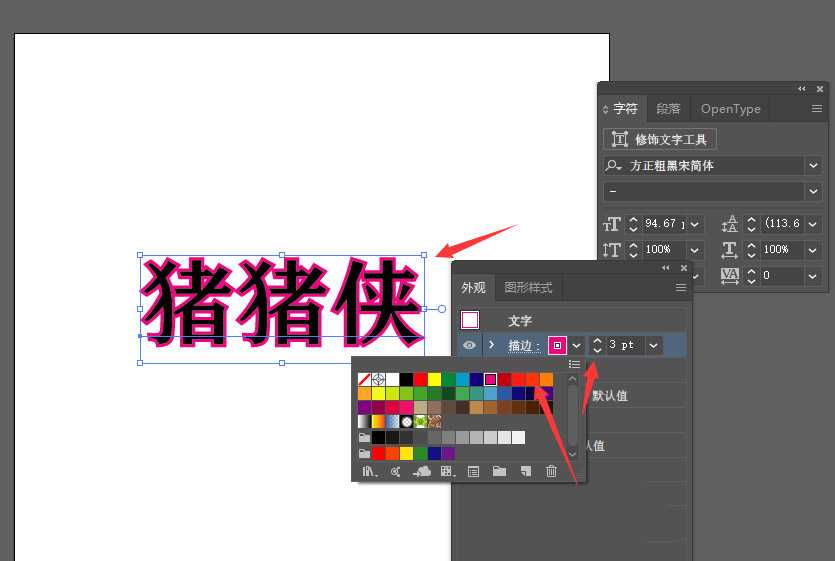Pick the yellow swatch in the top row

(435, 379)
